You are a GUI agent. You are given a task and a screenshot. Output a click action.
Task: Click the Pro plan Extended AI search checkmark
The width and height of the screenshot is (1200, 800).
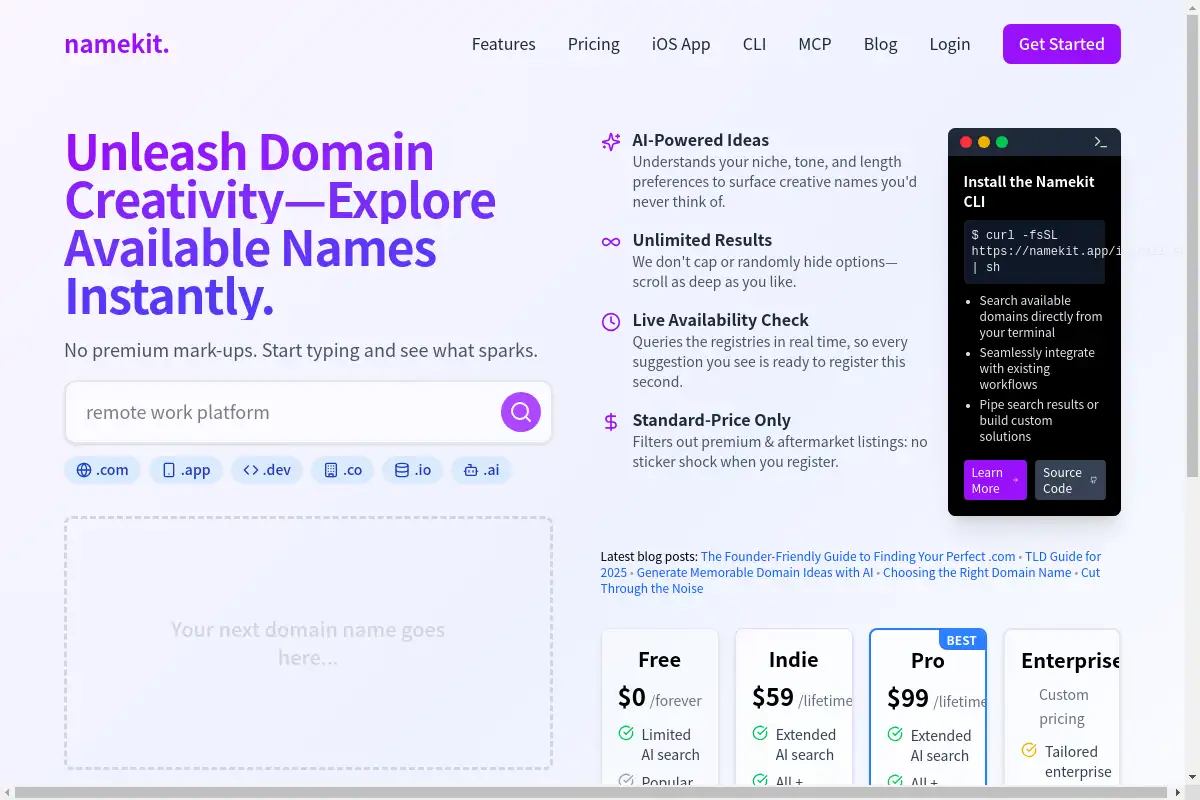click(895, 734)
